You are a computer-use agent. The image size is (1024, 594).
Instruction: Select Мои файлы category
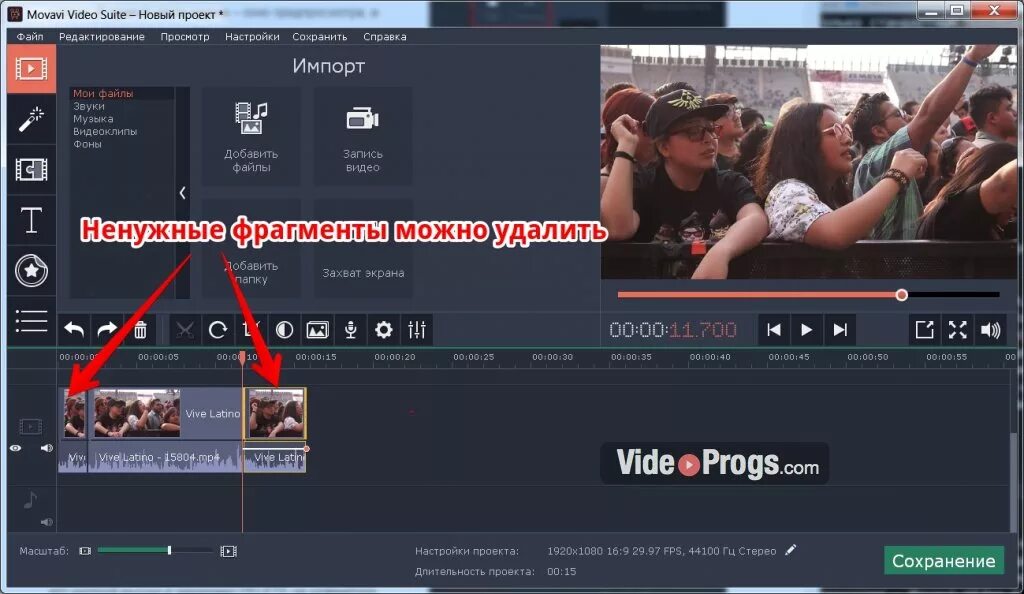click(x=103, y=93)
